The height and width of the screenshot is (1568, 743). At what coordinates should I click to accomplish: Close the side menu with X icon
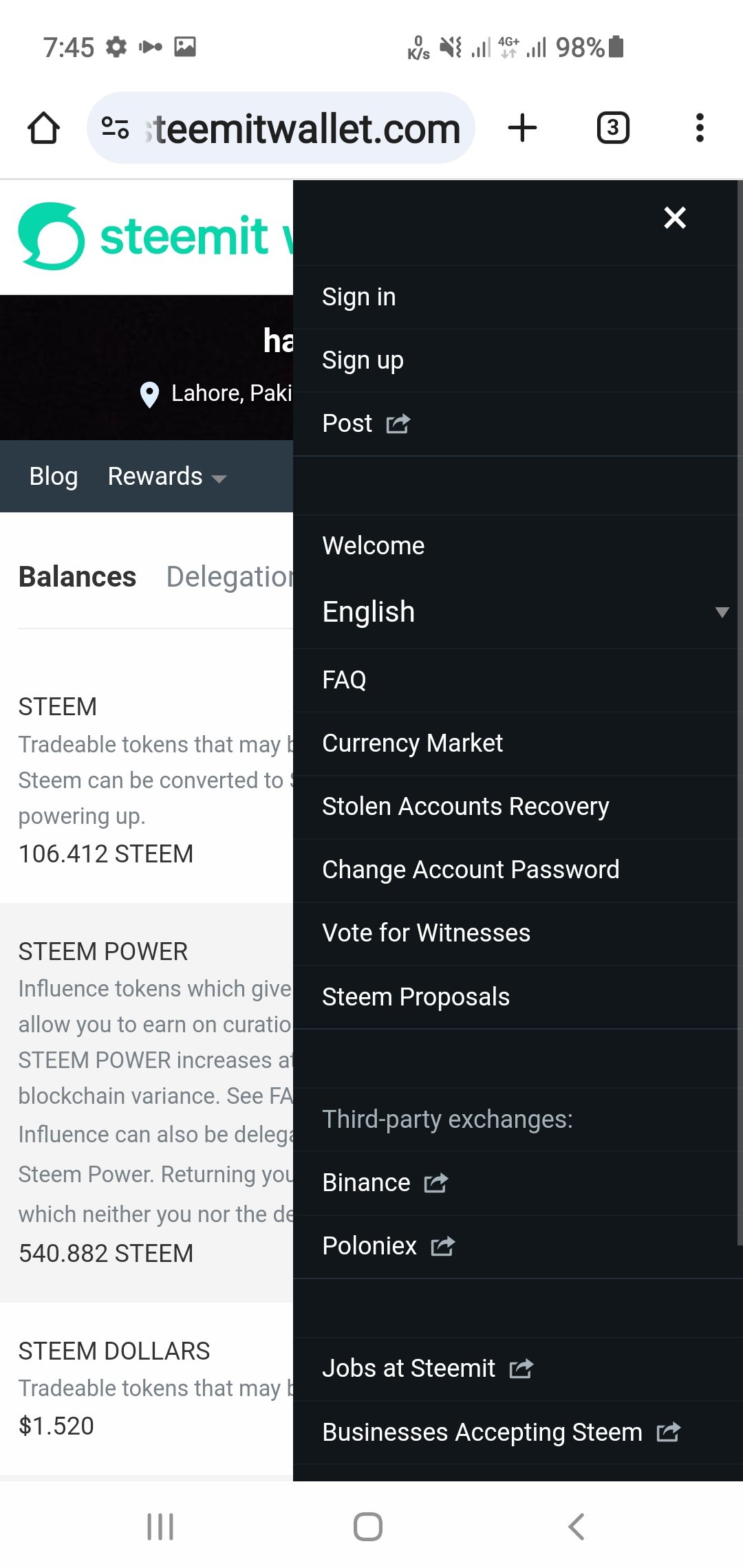pos(675,217)
